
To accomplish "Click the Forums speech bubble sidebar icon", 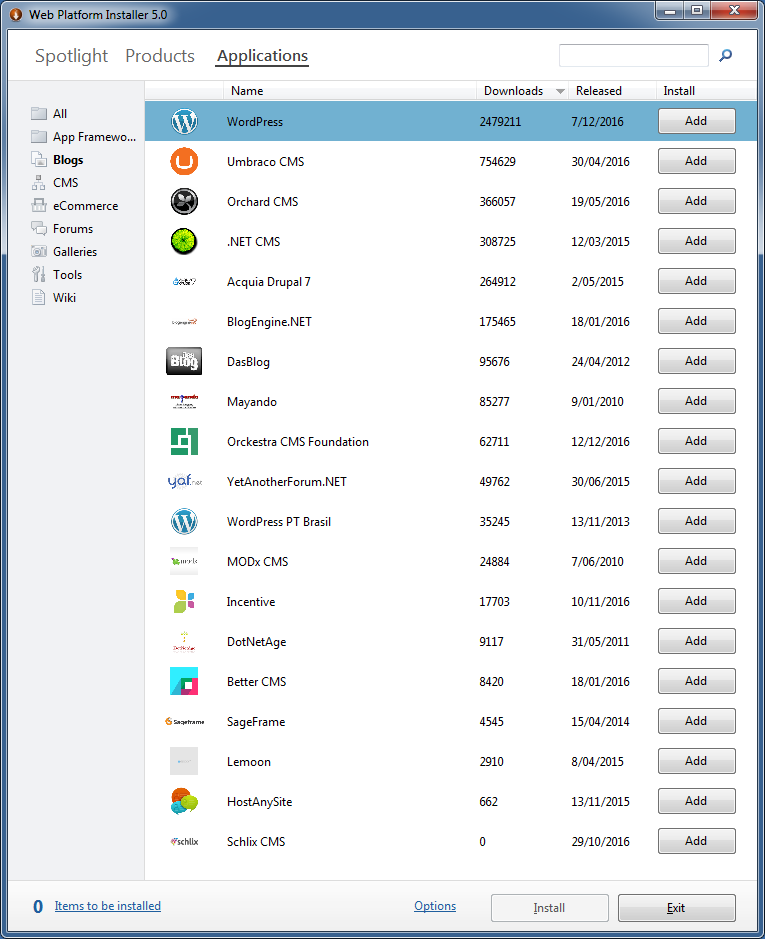I will click(39, 228).
